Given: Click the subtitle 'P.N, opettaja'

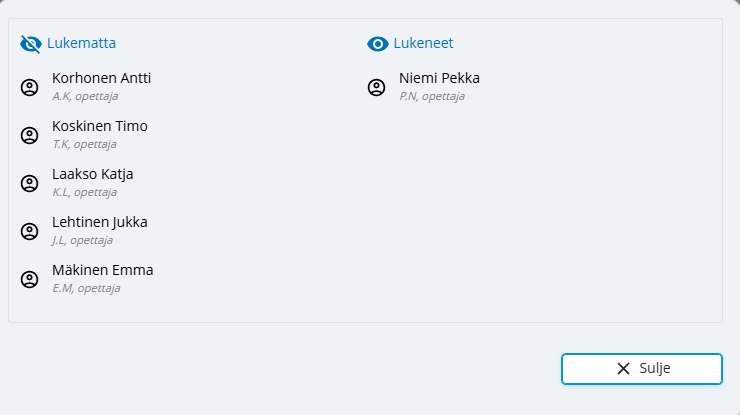Looking at the screenshot, I should 432,96.
